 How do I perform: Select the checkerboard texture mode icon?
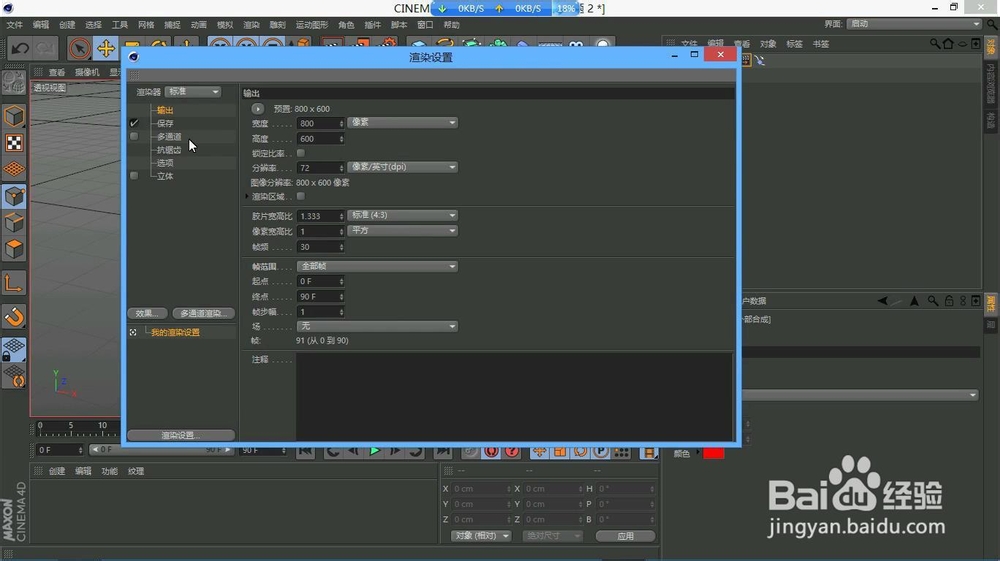pos(14,143)
